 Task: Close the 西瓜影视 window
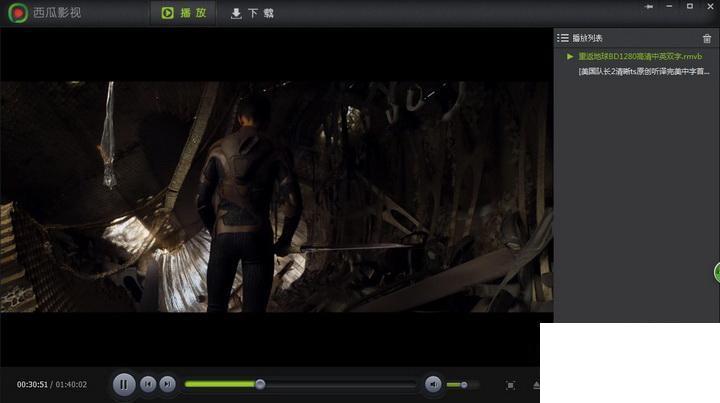(710, 6)
